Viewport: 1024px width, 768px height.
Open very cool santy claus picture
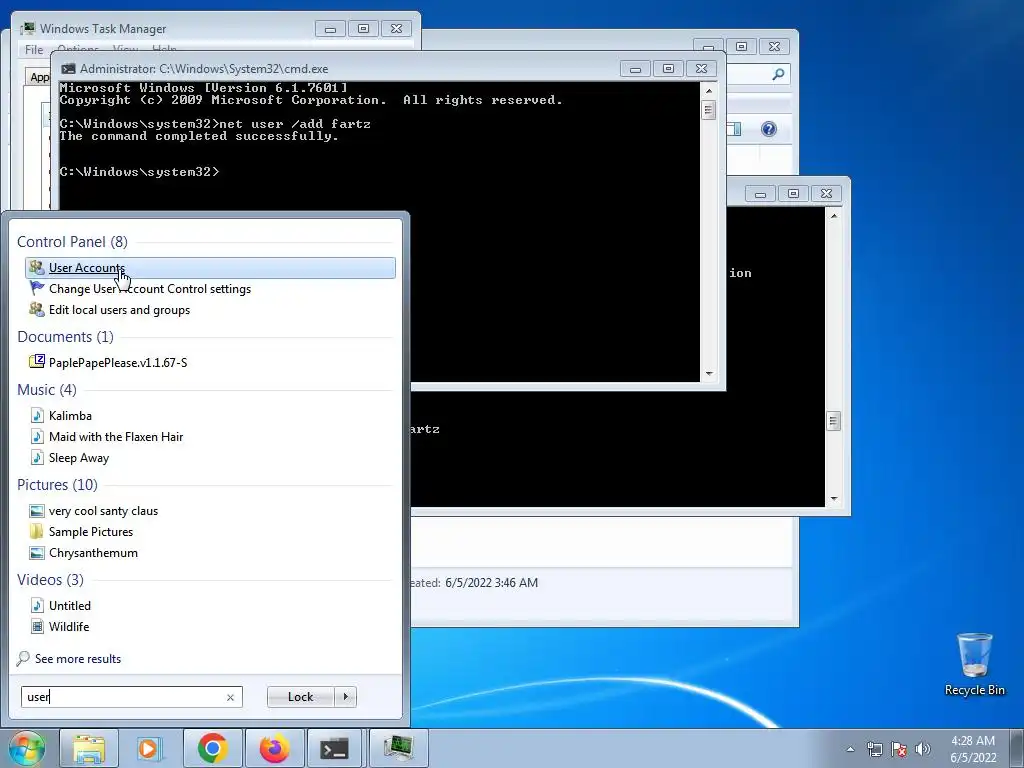103,511
